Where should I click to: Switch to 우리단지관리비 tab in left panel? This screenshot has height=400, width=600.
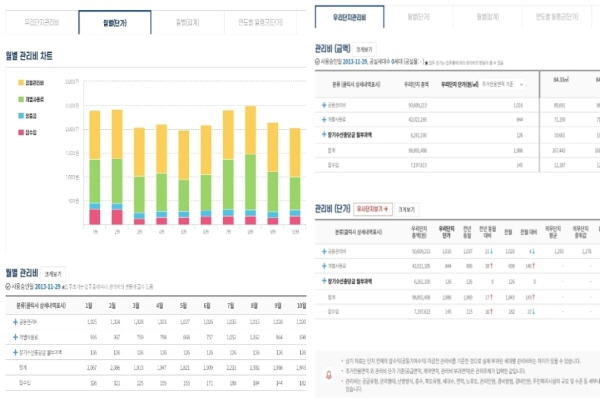point(42,23)
